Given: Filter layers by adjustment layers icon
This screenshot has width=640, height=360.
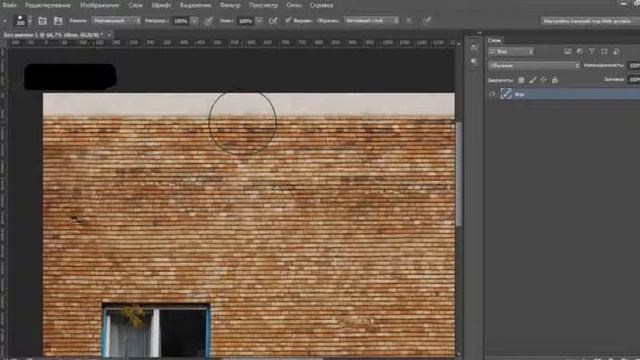Looking at the screenshot, I should [580, 51].
